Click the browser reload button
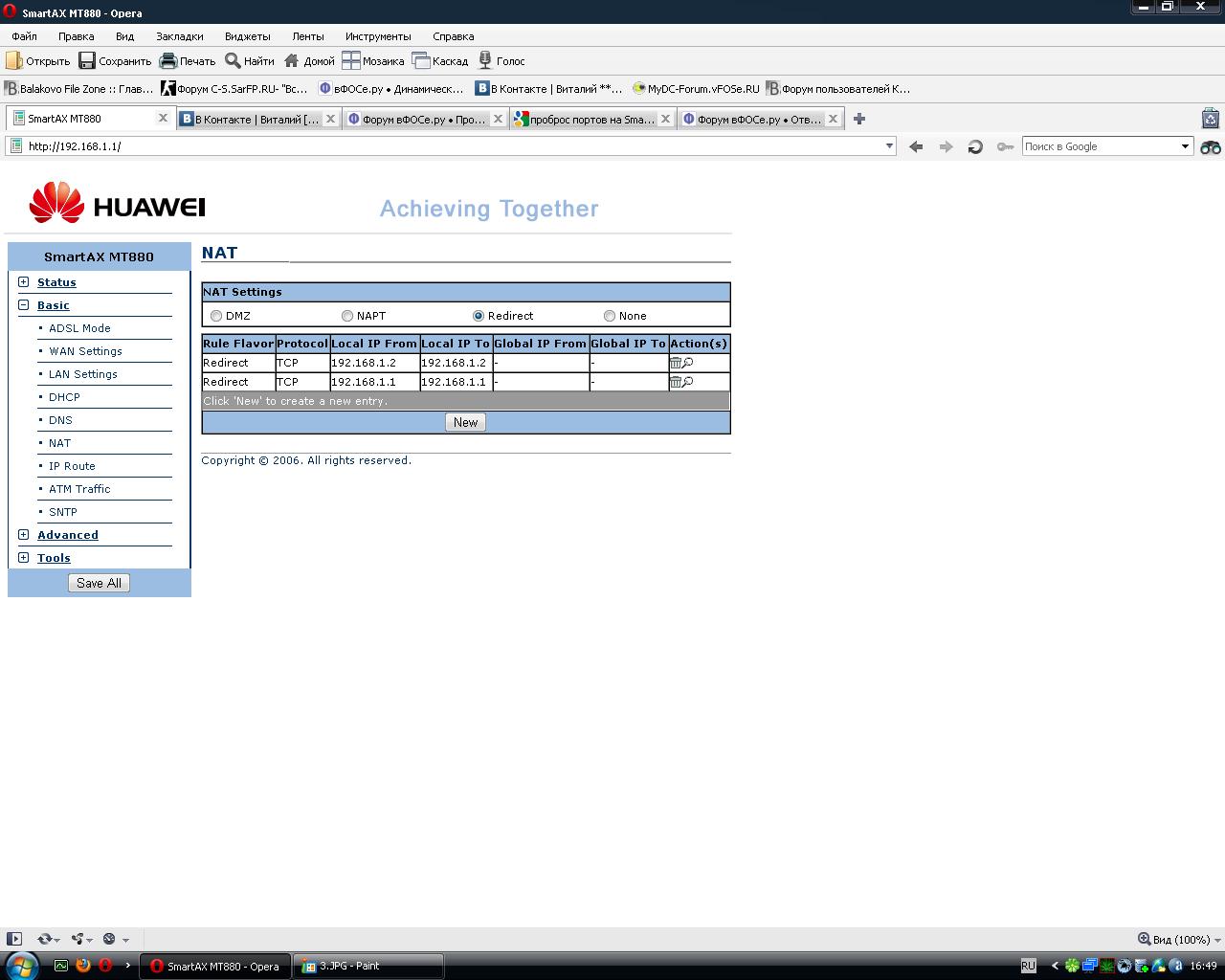Viewport: 1225px width, 980px height. 975,146
